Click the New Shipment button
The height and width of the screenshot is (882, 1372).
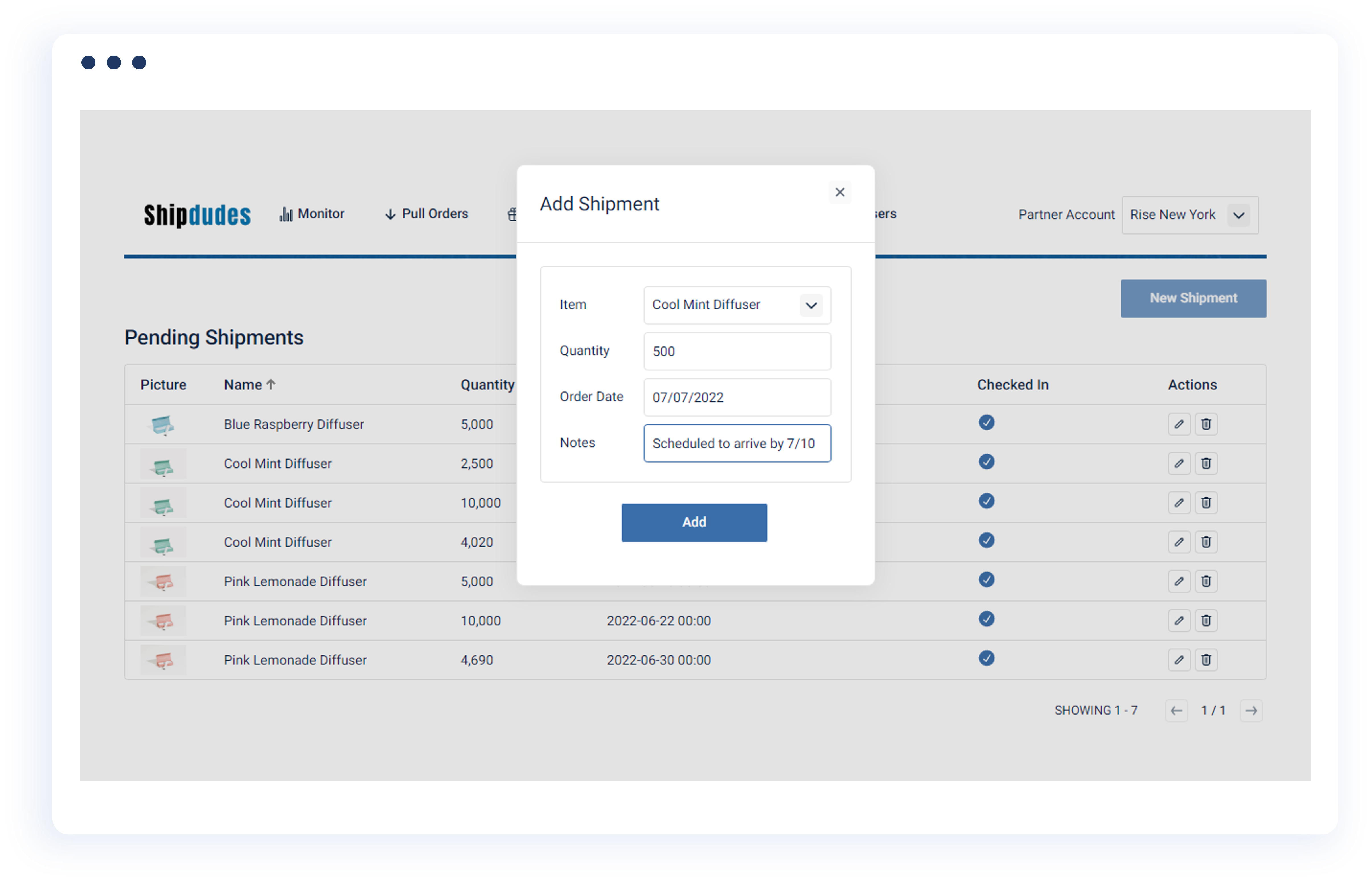coord(1193,298)
